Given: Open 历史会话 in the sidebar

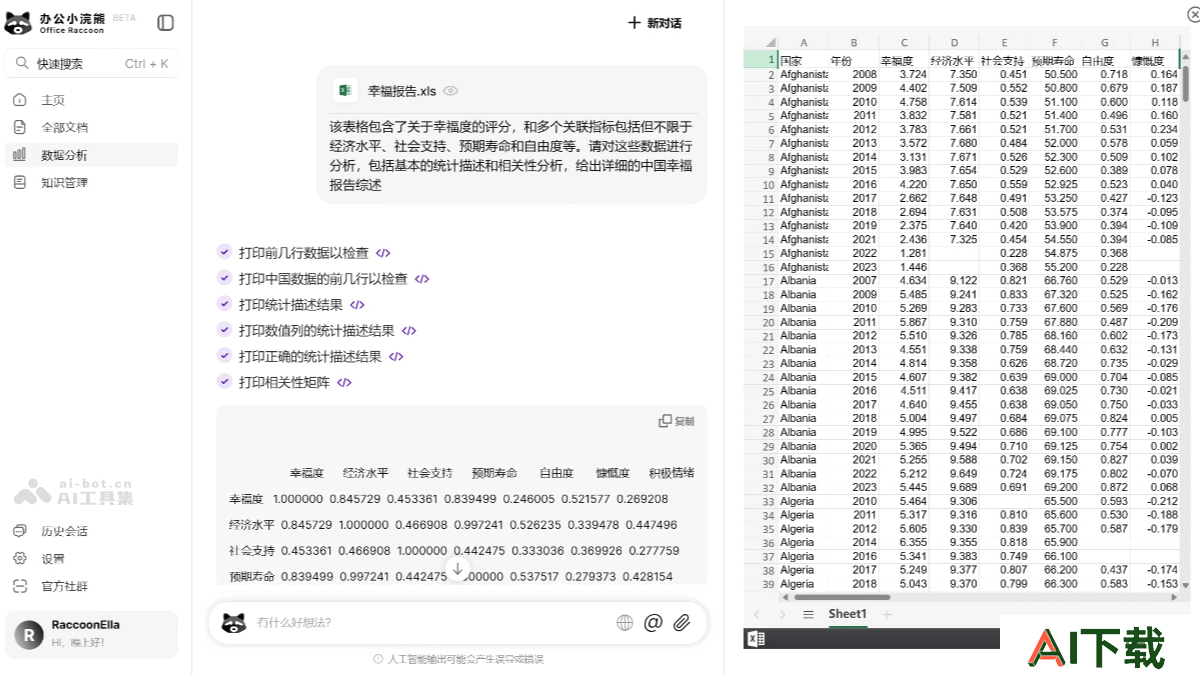Looking at the screenshot, I should pos(64,531).
